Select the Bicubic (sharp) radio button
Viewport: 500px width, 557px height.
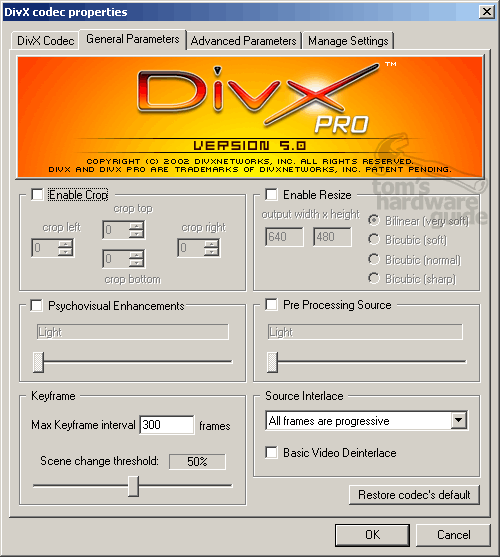tap(374, 278)
